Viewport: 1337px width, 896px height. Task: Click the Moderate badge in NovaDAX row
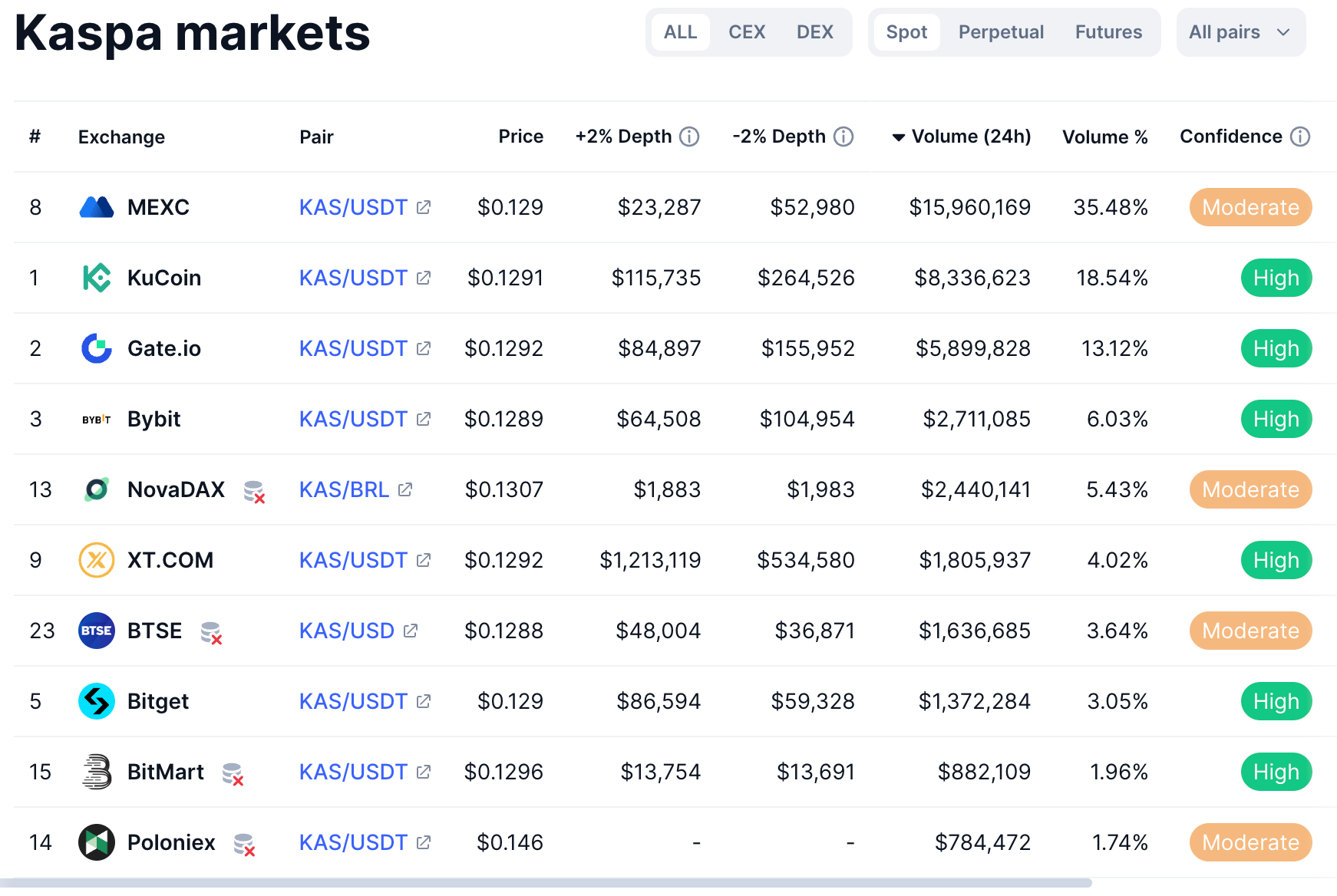point(1250,489)
